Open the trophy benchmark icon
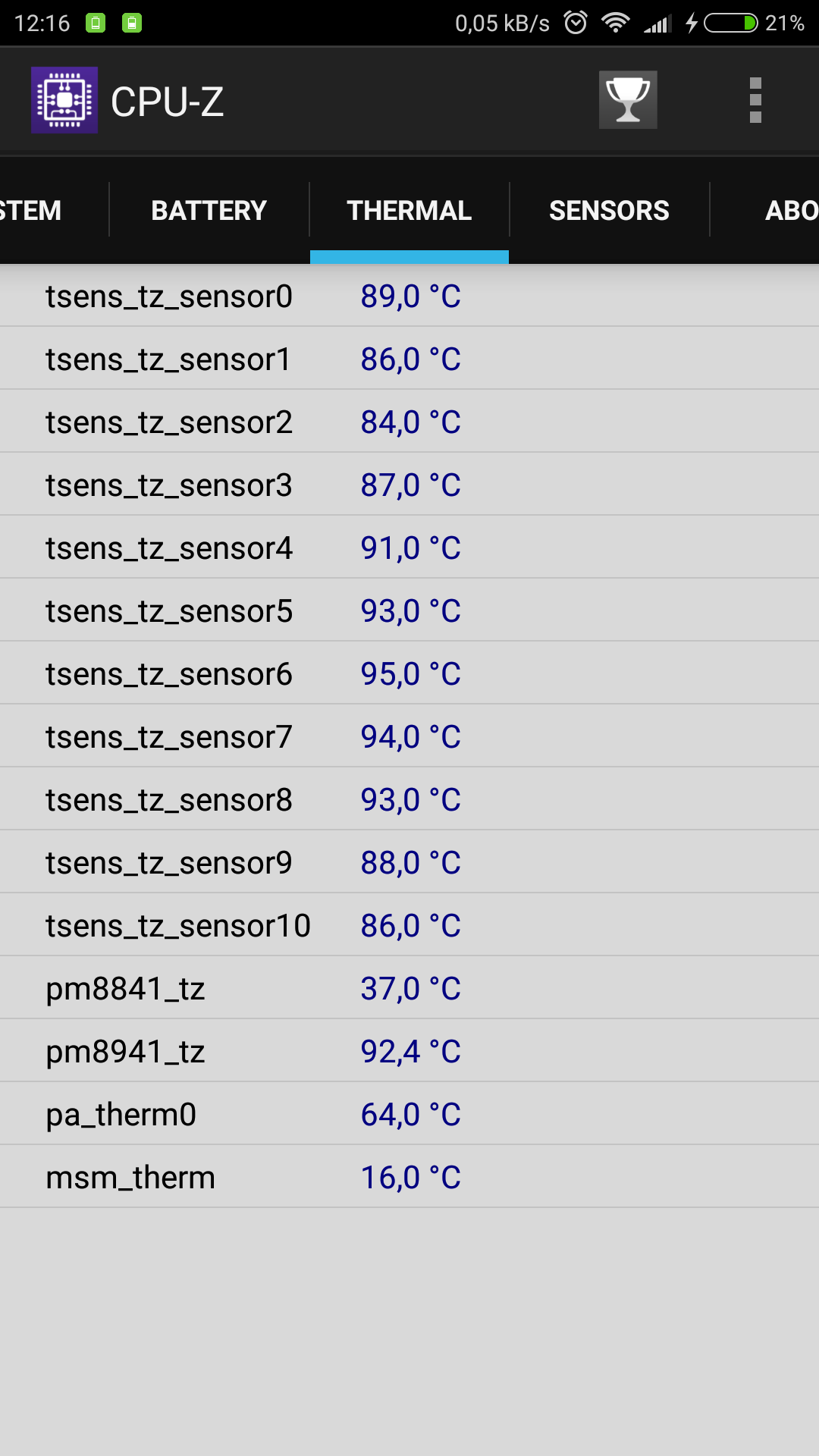This screenshot has height=1456, width=819. pos(628,100)
